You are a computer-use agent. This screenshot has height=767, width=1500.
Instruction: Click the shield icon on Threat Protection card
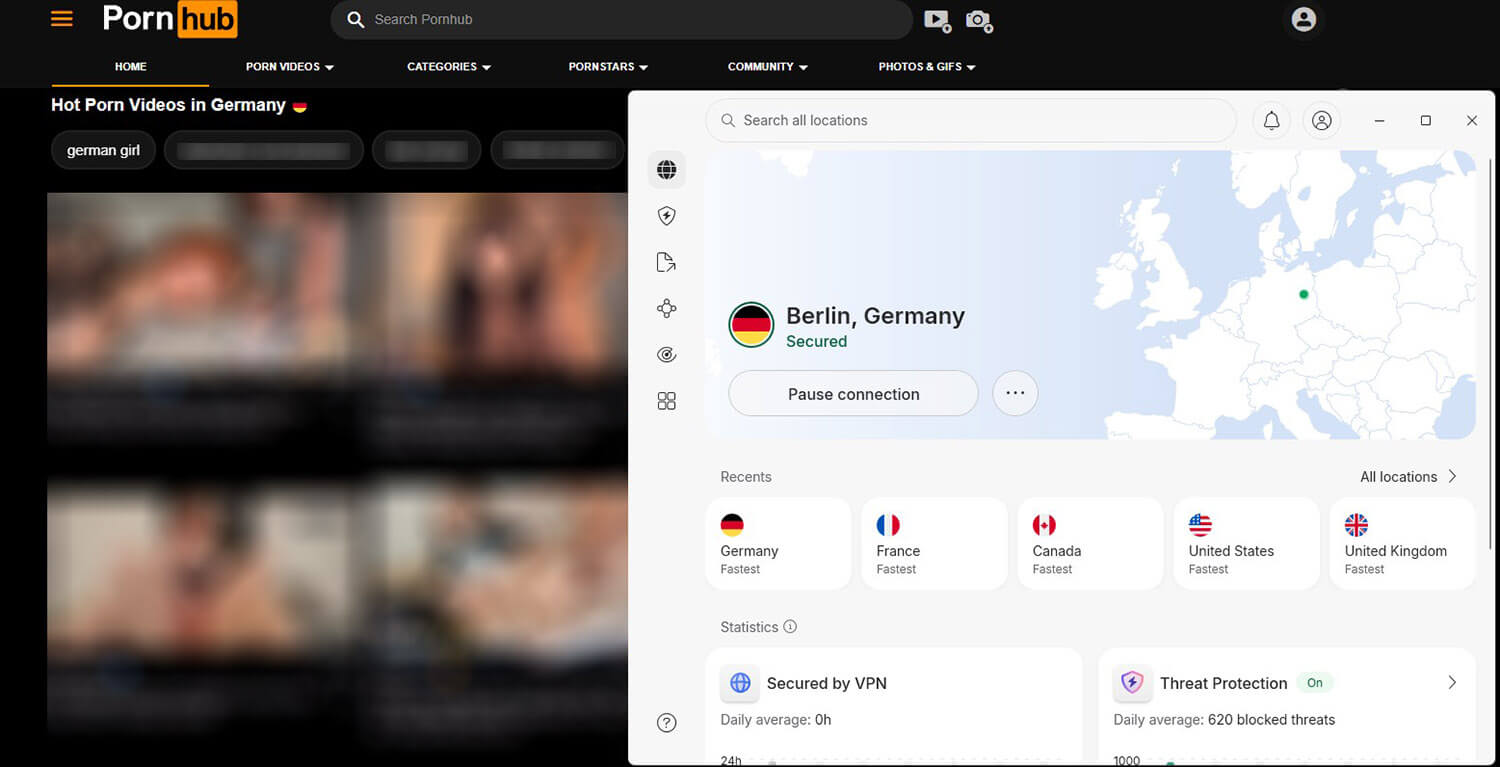[x=1132, y=683]
